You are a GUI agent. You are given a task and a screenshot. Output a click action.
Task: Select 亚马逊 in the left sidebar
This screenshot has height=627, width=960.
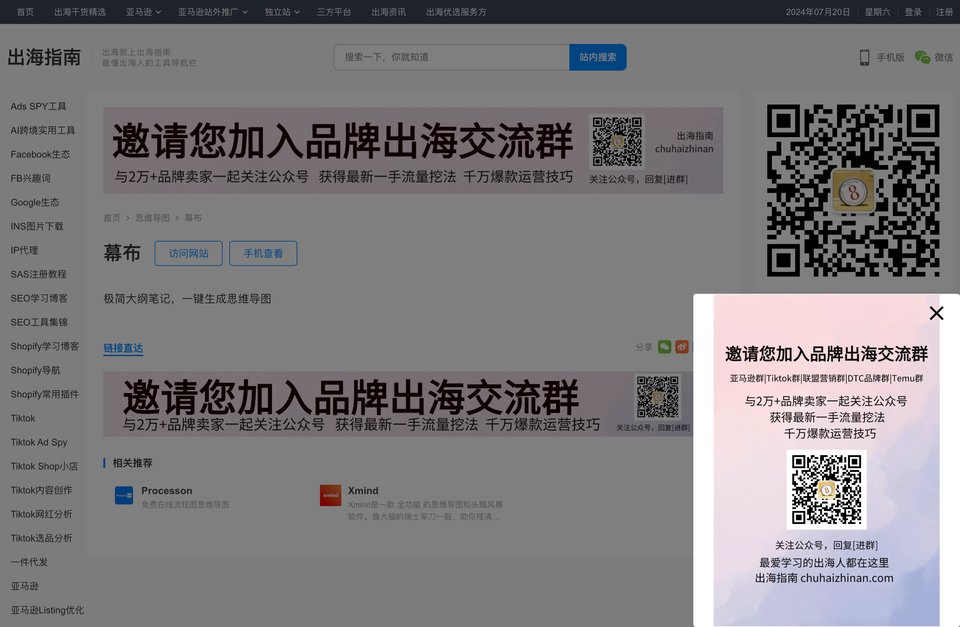pyautogui.click(x=24, y=586)
